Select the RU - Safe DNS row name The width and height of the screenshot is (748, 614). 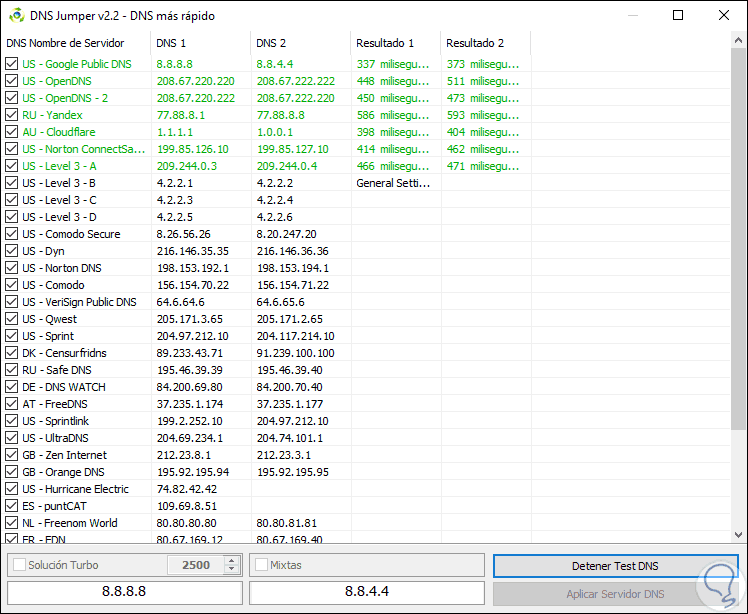[x=57, y=370]
